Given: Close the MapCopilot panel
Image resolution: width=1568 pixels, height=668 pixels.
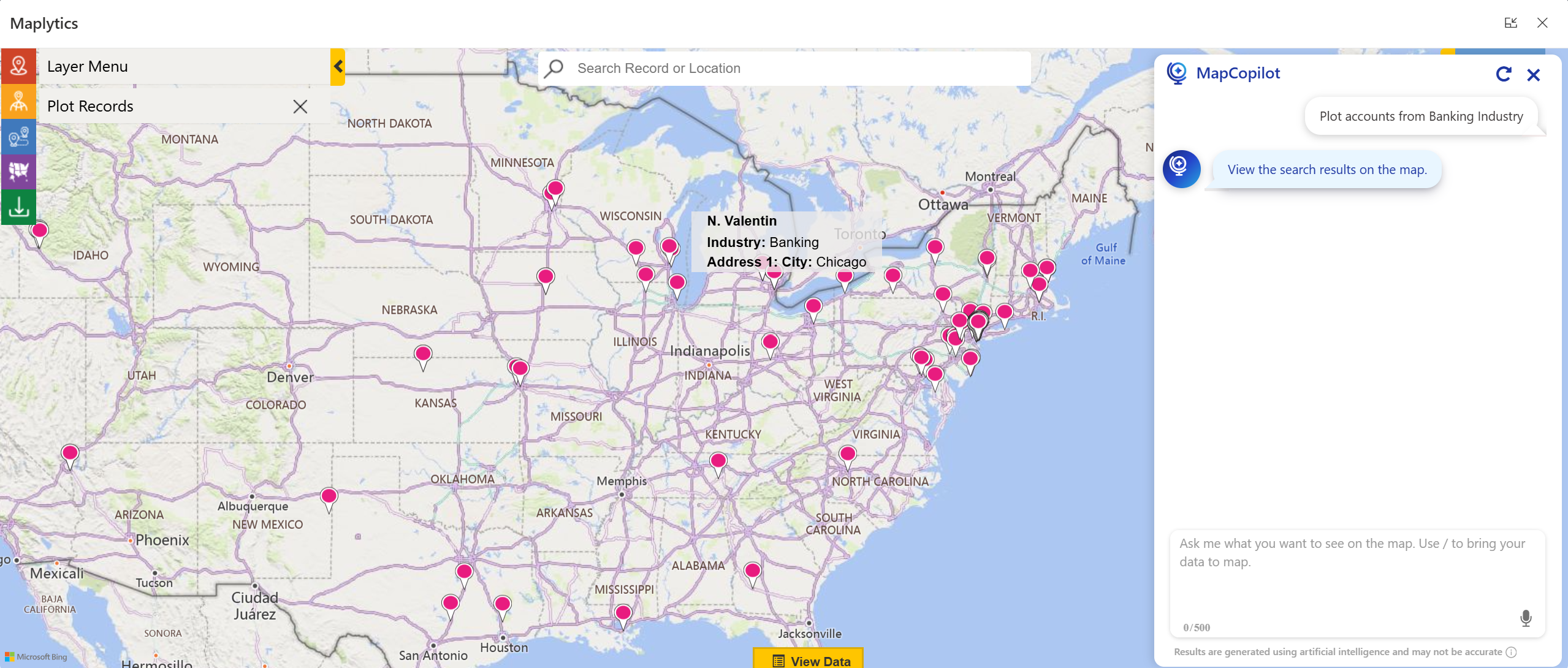Looking at the screenshot, I should (x=1534, y=74).
